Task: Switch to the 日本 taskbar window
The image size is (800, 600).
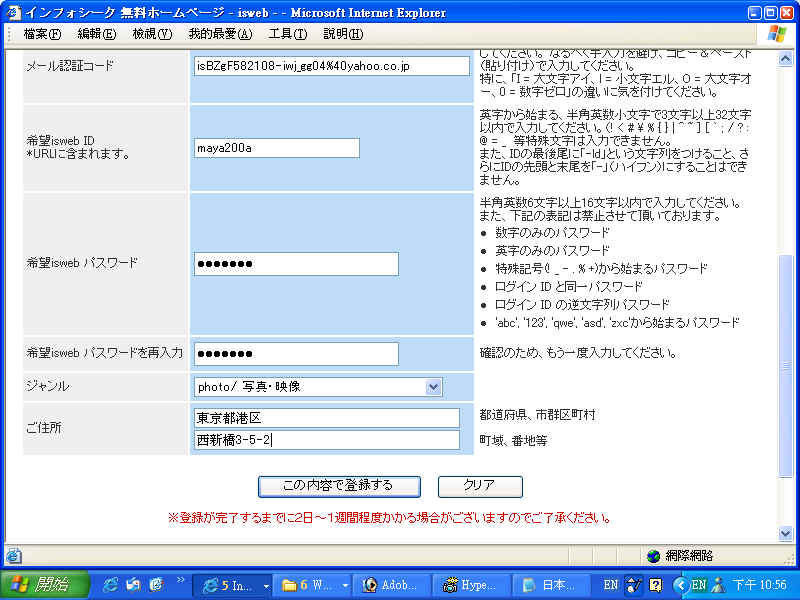Action: tap(552, 585)
